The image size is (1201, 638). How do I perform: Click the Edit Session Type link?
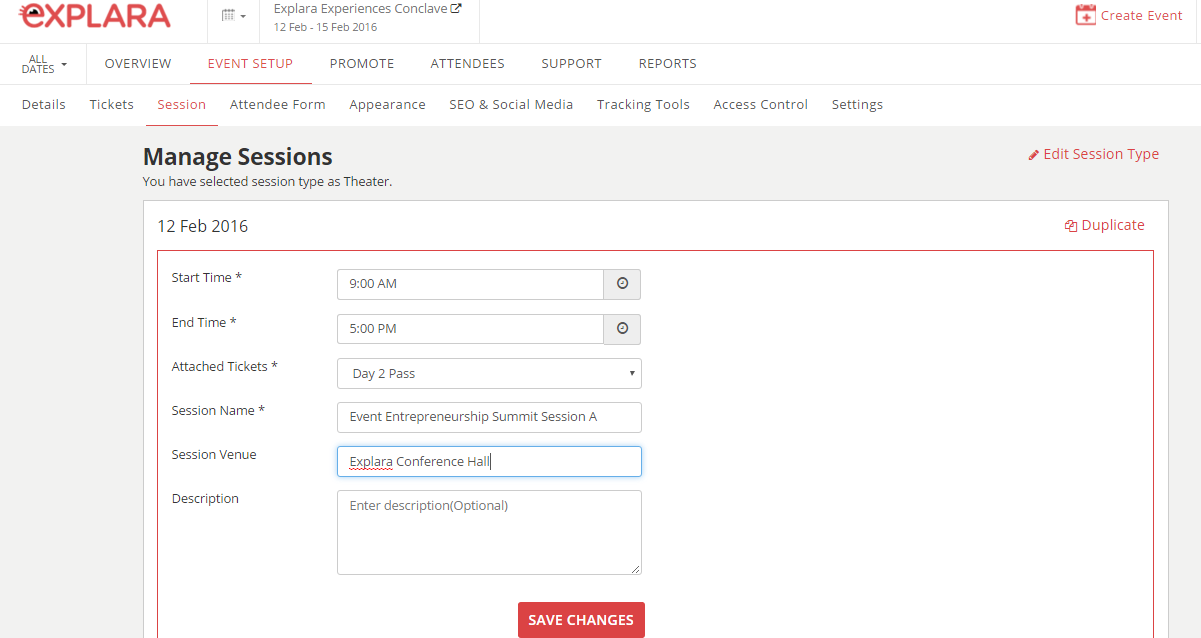coord(1101,155)
